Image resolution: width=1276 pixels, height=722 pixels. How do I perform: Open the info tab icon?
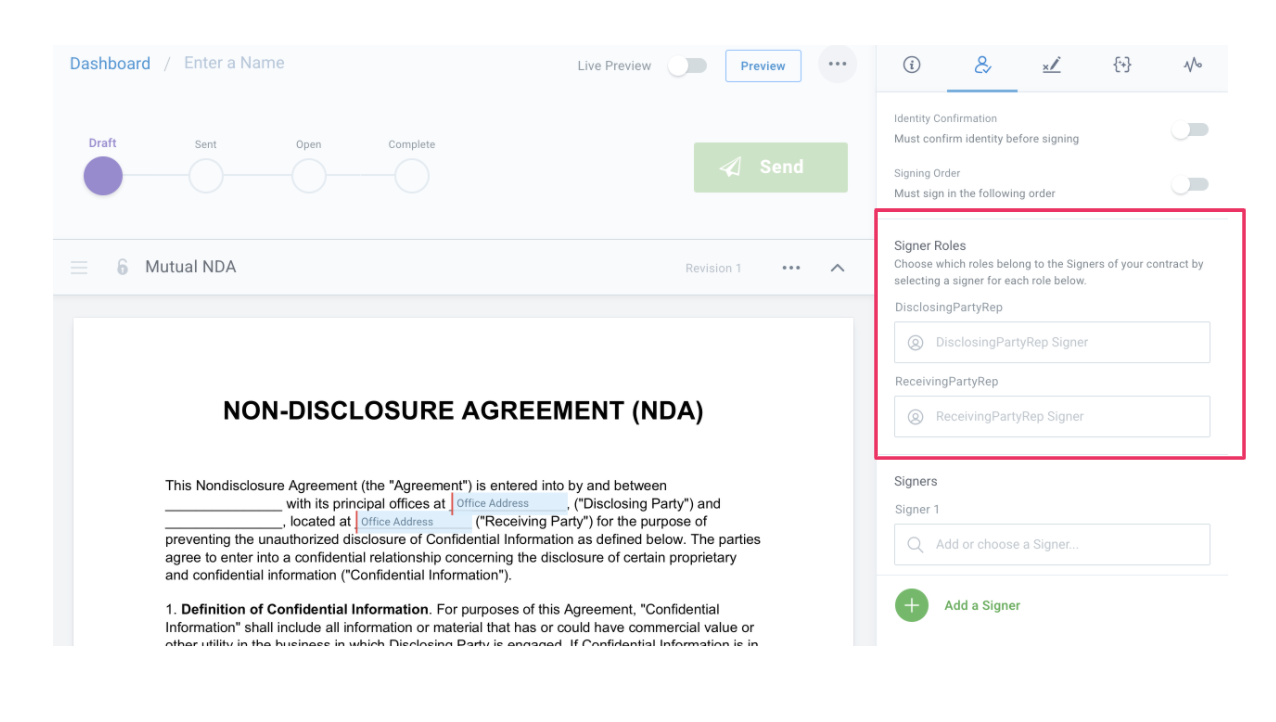911,65
